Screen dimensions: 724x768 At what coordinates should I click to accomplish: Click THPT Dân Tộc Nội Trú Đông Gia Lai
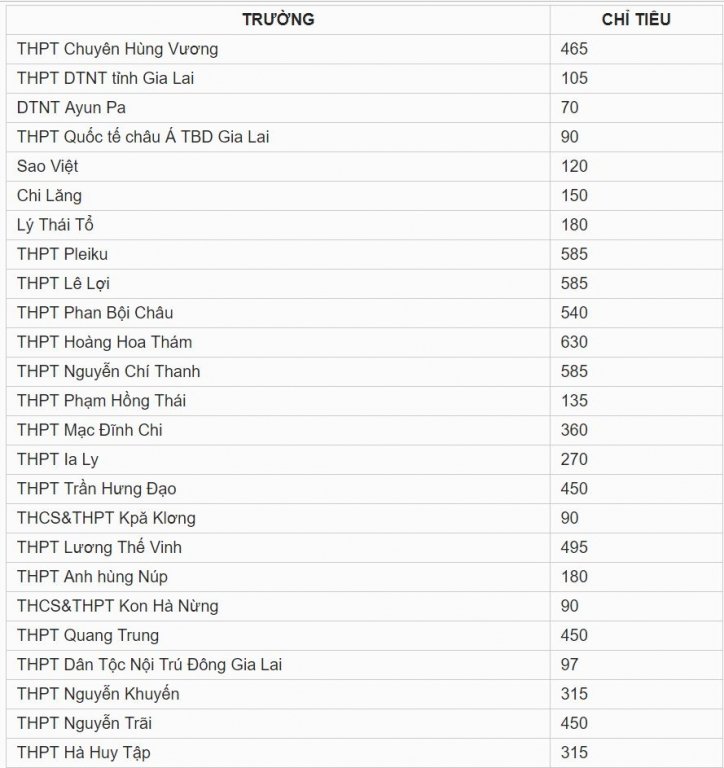[x=149, y=665]
